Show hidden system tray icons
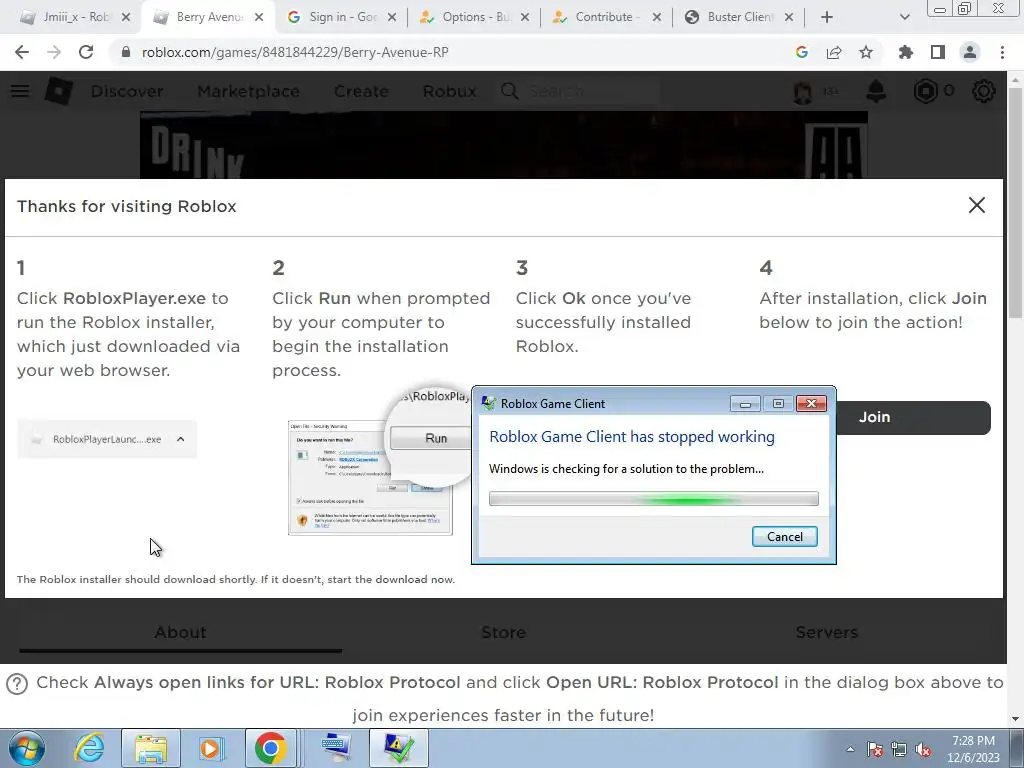Viewport: 1024px width, 768px height. [850, 749]
